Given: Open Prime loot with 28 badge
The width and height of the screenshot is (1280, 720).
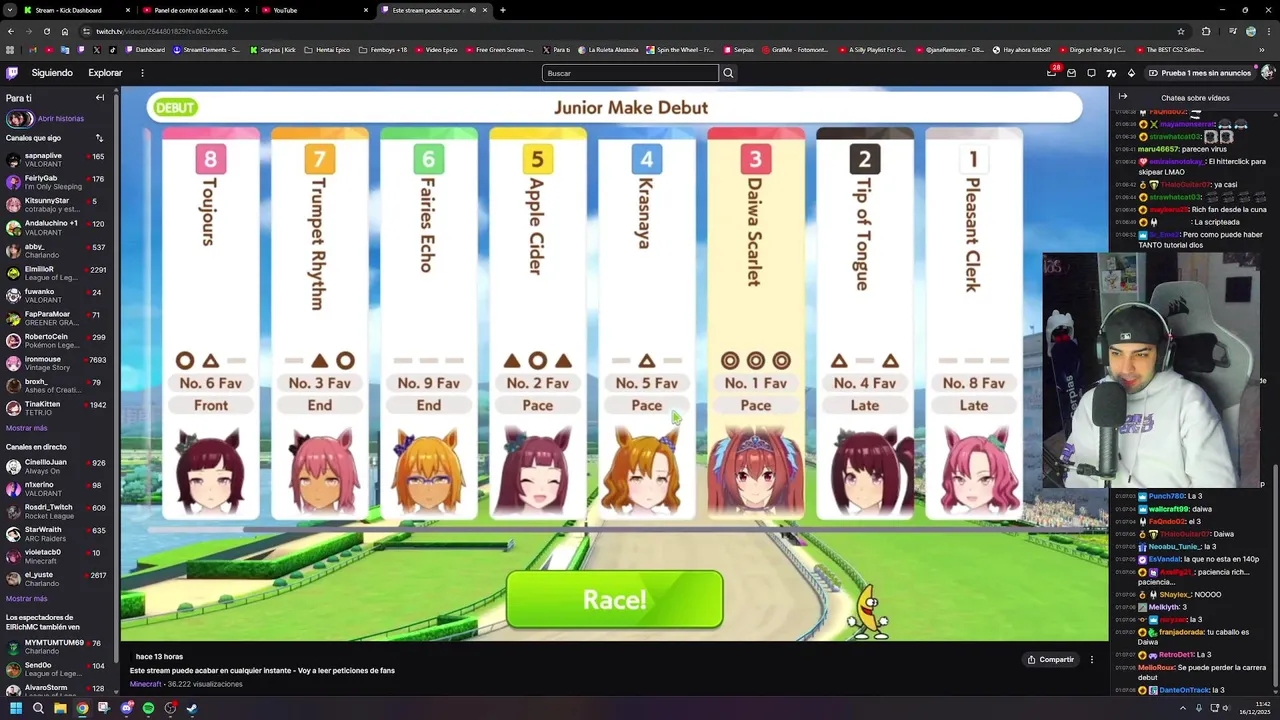Looking at the screenshot, I should (x=1051, y=73).
